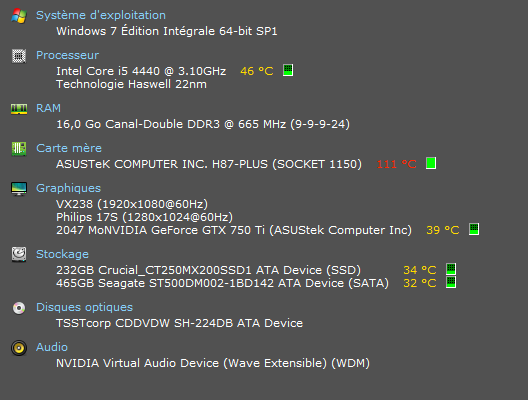528x400 pixels.
Task: Open the RAM section link
Action: [48, 108]
